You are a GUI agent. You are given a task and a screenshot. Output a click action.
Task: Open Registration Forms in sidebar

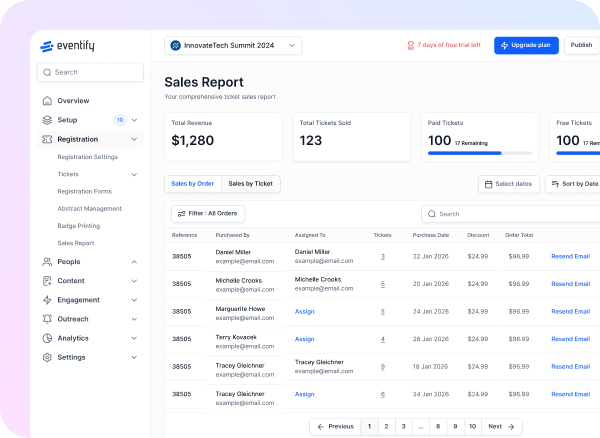pyautogui.click(x=85, y=191)
